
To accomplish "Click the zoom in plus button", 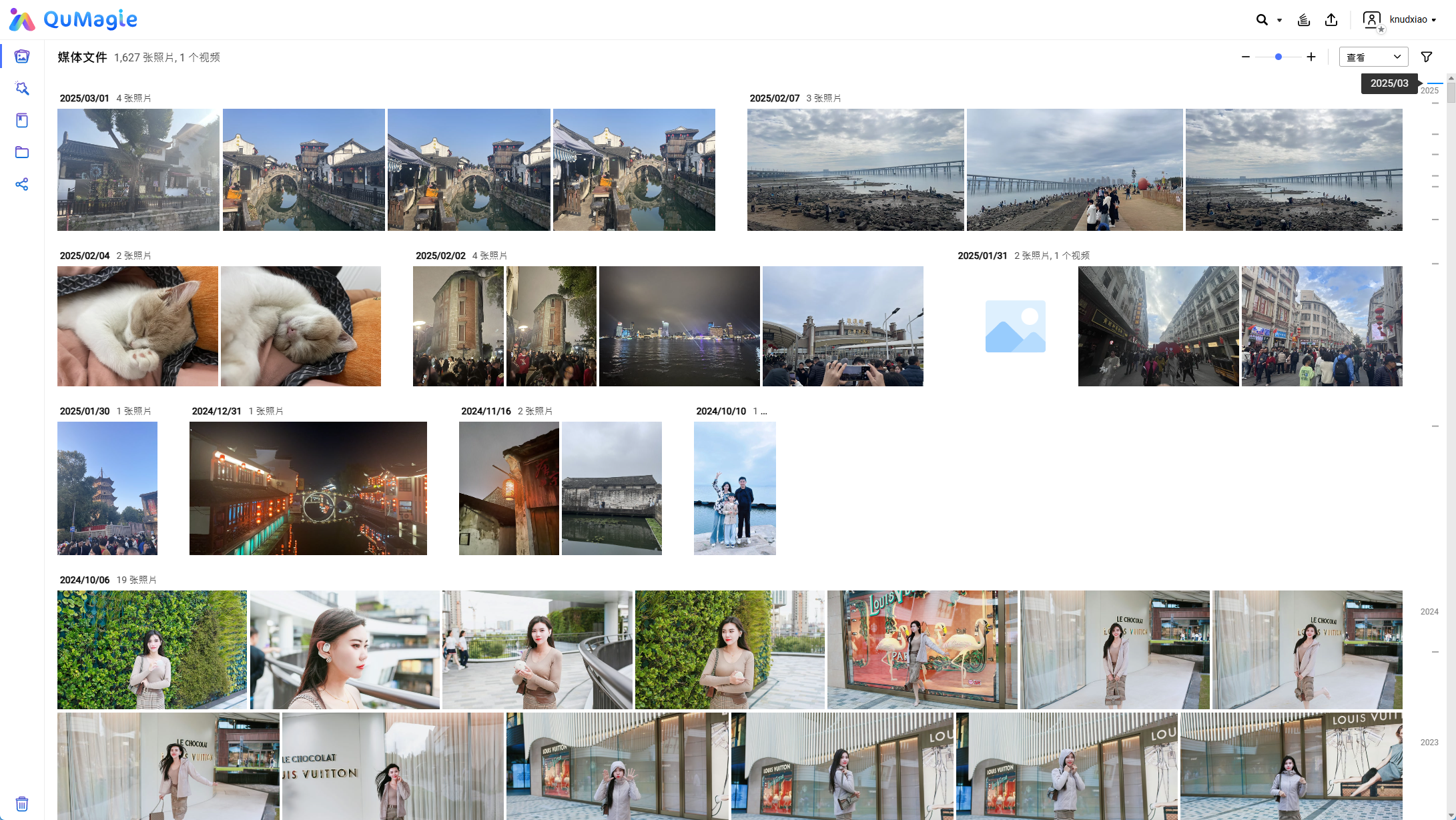I will click(1311, 57).
